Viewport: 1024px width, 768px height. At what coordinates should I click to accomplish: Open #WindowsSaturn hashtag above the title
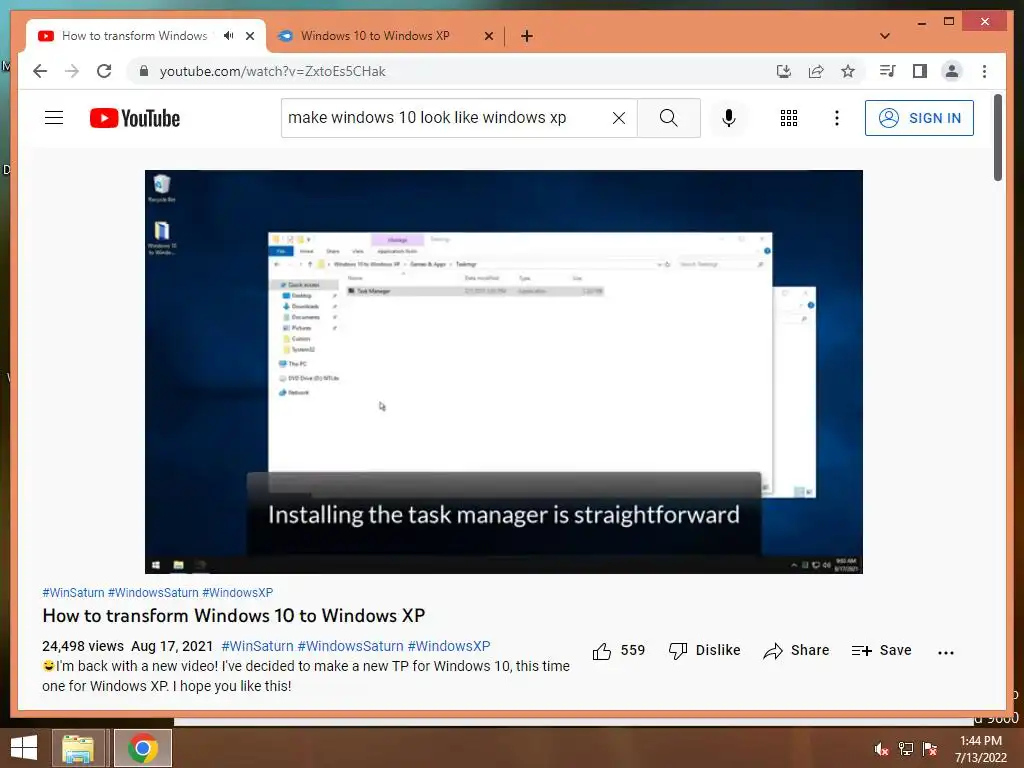153,592
